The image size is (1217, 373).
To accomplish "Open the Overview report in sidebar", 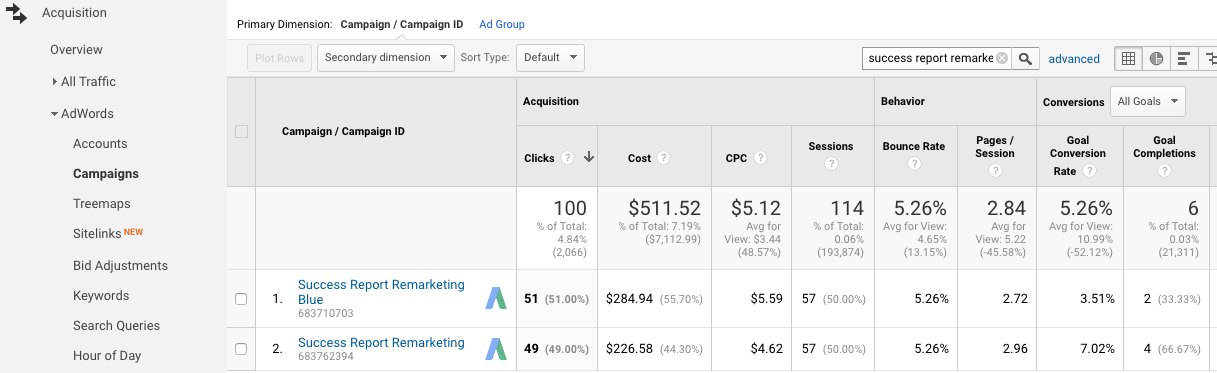I will pos(76,50).
